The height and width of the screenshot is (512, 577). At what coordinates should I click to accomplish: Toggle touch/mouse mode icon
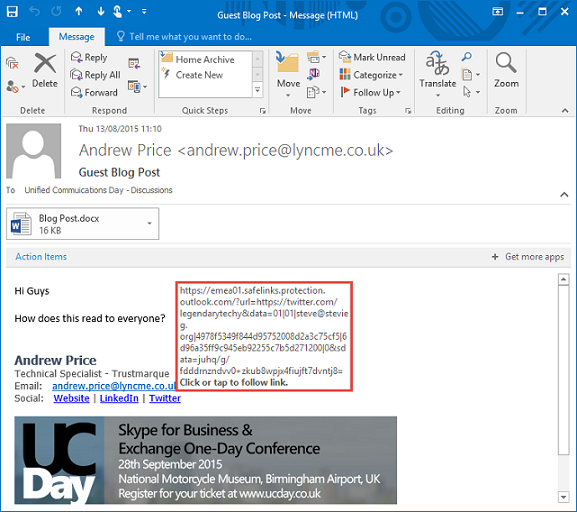coord(118,11)
